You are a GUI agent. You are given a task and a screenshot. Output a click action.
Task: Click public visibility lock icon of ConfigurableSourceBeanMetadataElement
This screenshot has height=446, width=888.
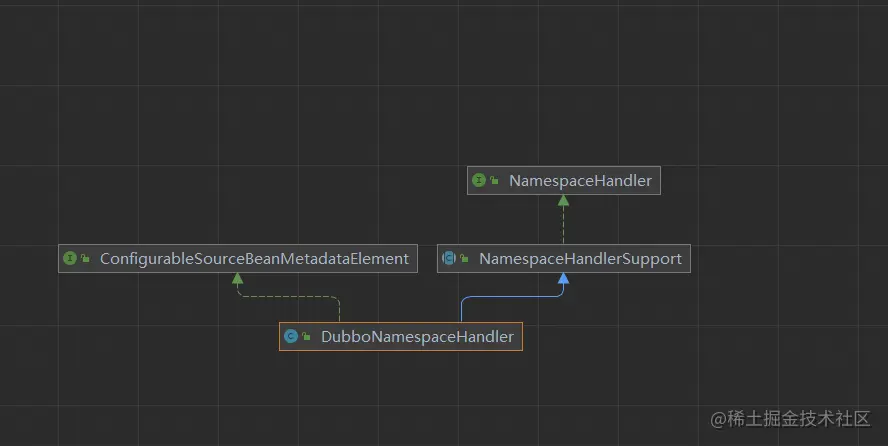(x=86, y=259)
